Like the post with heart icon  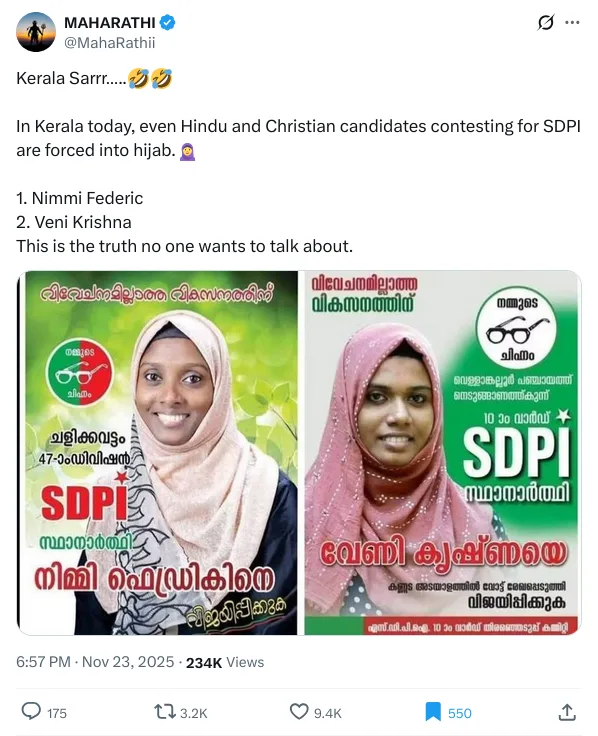[x=299, y=712]
